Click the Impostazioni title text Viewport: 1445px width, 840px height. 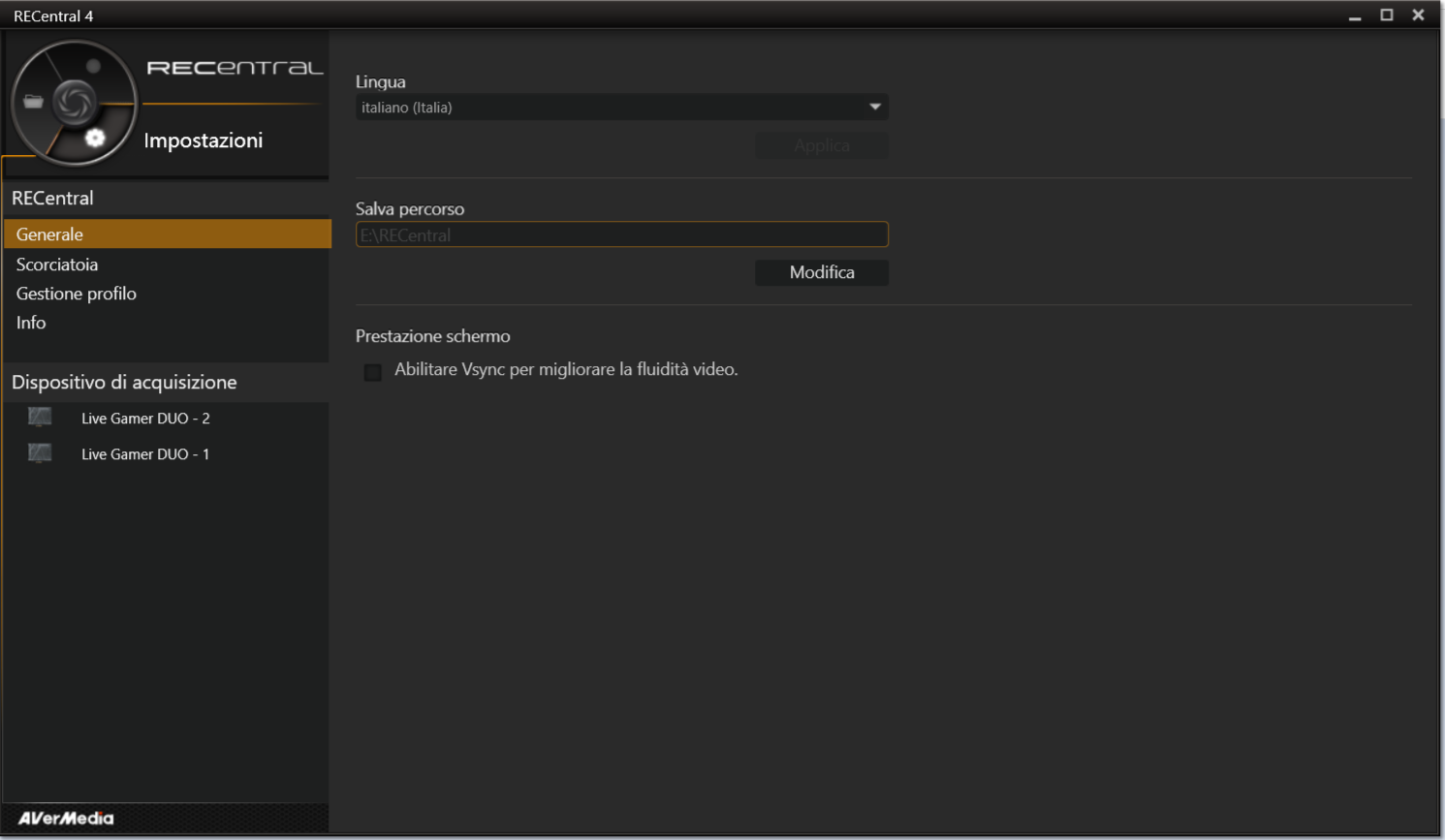(x=204, y=140)
